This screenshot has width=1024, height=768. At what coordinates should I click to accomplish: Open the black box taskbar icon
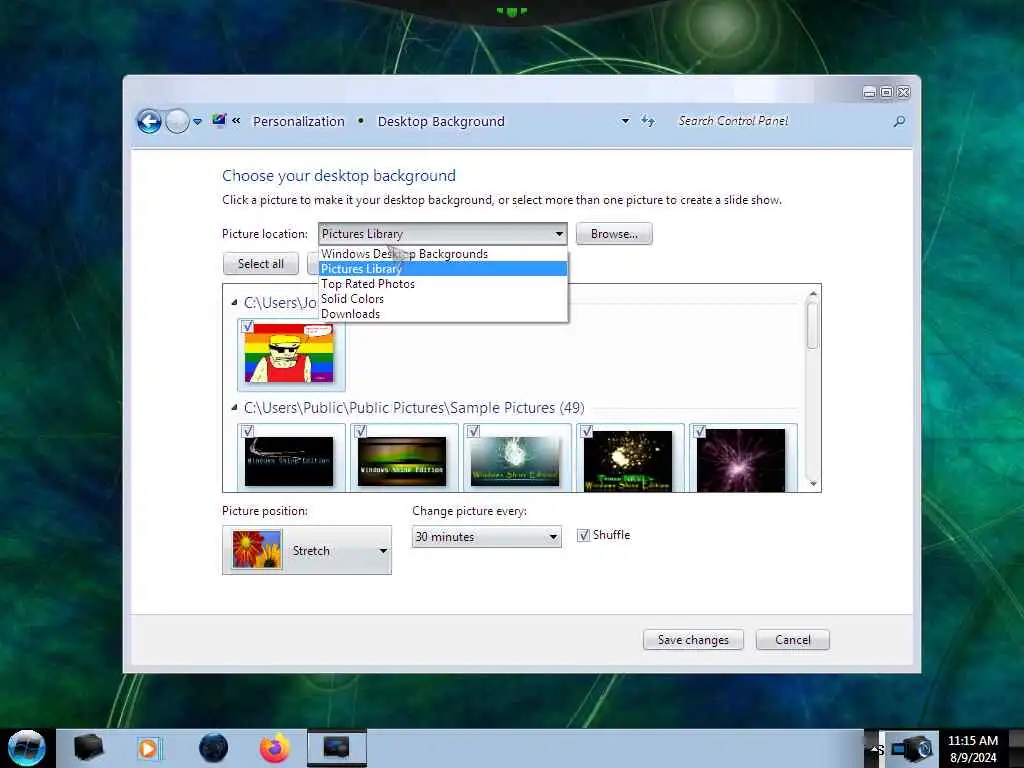tap(88, 748)
